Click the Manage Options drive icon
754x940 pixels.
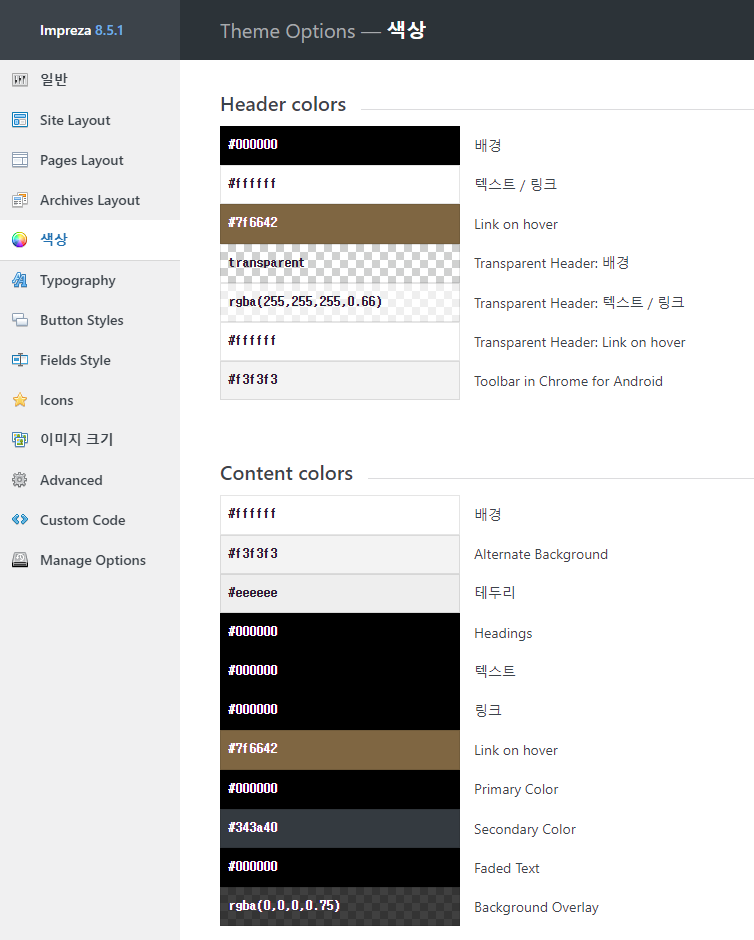tap(20, 560)
